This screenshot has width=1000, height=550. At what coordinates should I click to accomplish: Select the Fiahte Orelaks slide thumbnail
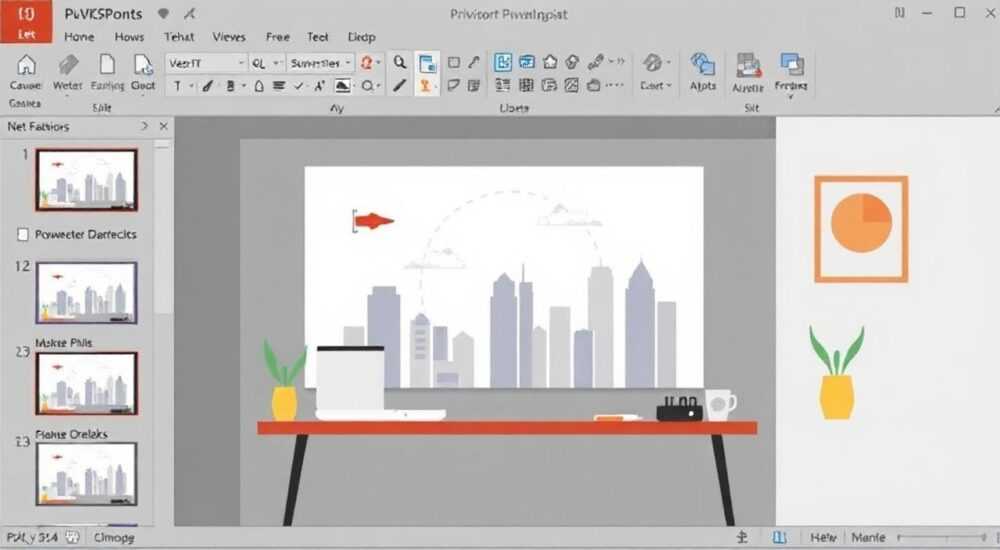pyautogui.click(x=86, y=473)
